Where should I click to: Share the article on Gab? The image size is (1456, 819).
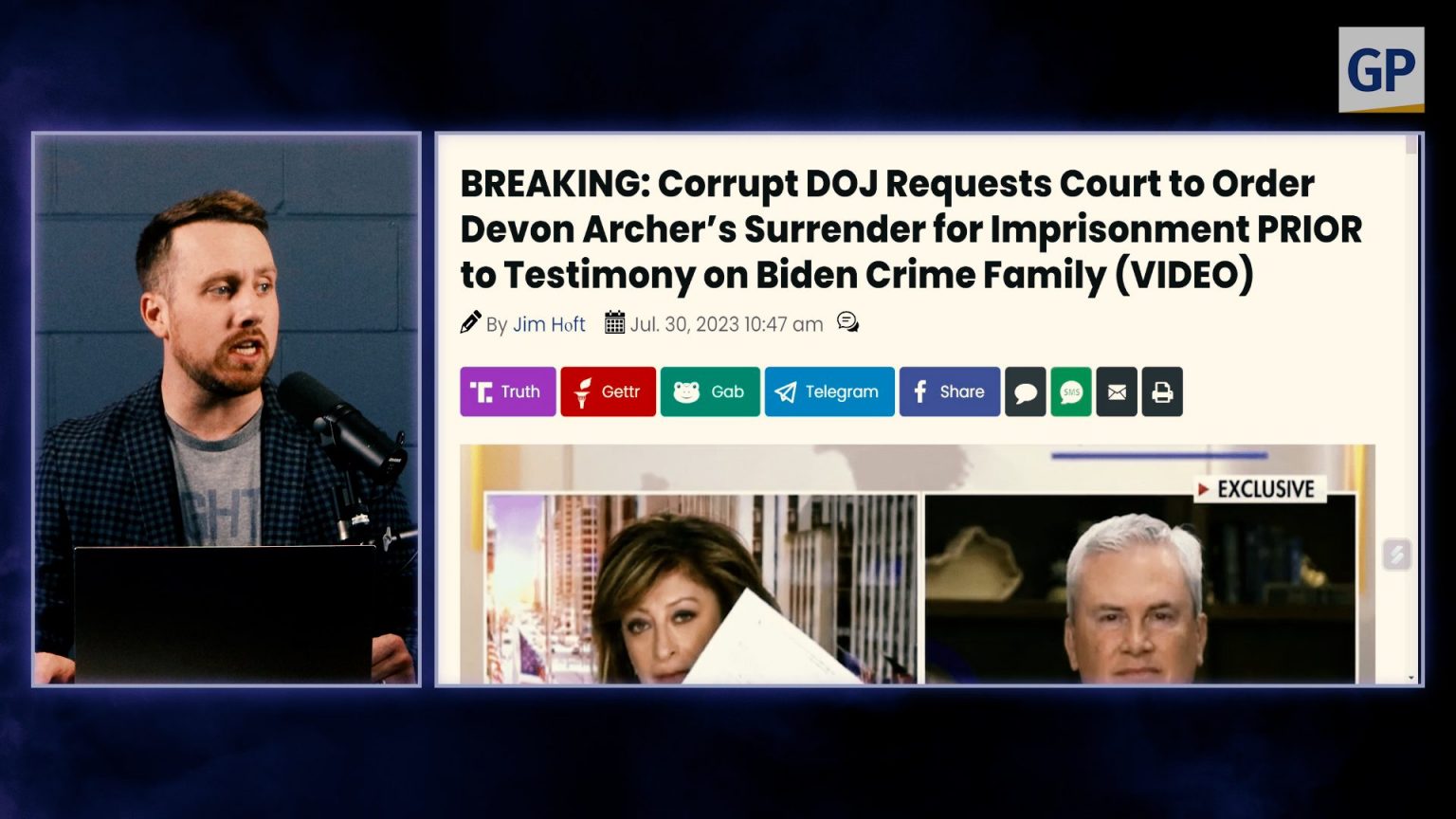pos(709,391)
